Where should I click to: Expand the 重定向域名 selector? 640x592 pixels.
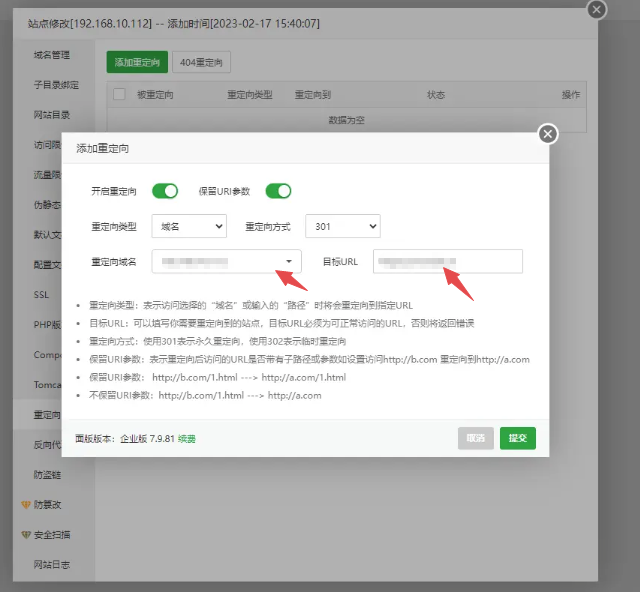click(x=227, y=261)
